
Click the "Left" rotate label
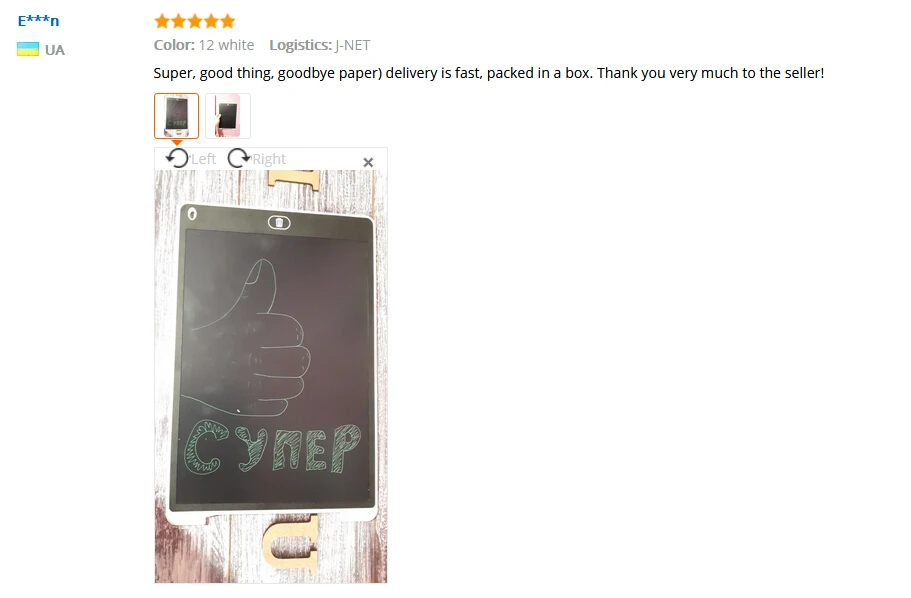[x=203, y=159]
